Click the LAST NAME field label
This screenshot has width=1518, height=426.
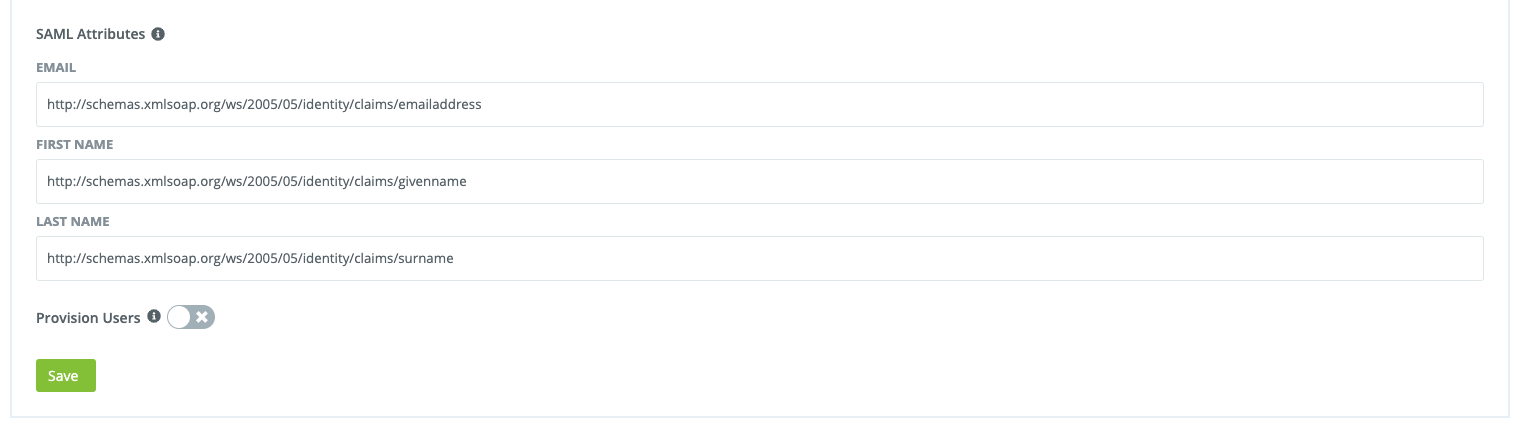pyautogui.click(x=73, y=222)
